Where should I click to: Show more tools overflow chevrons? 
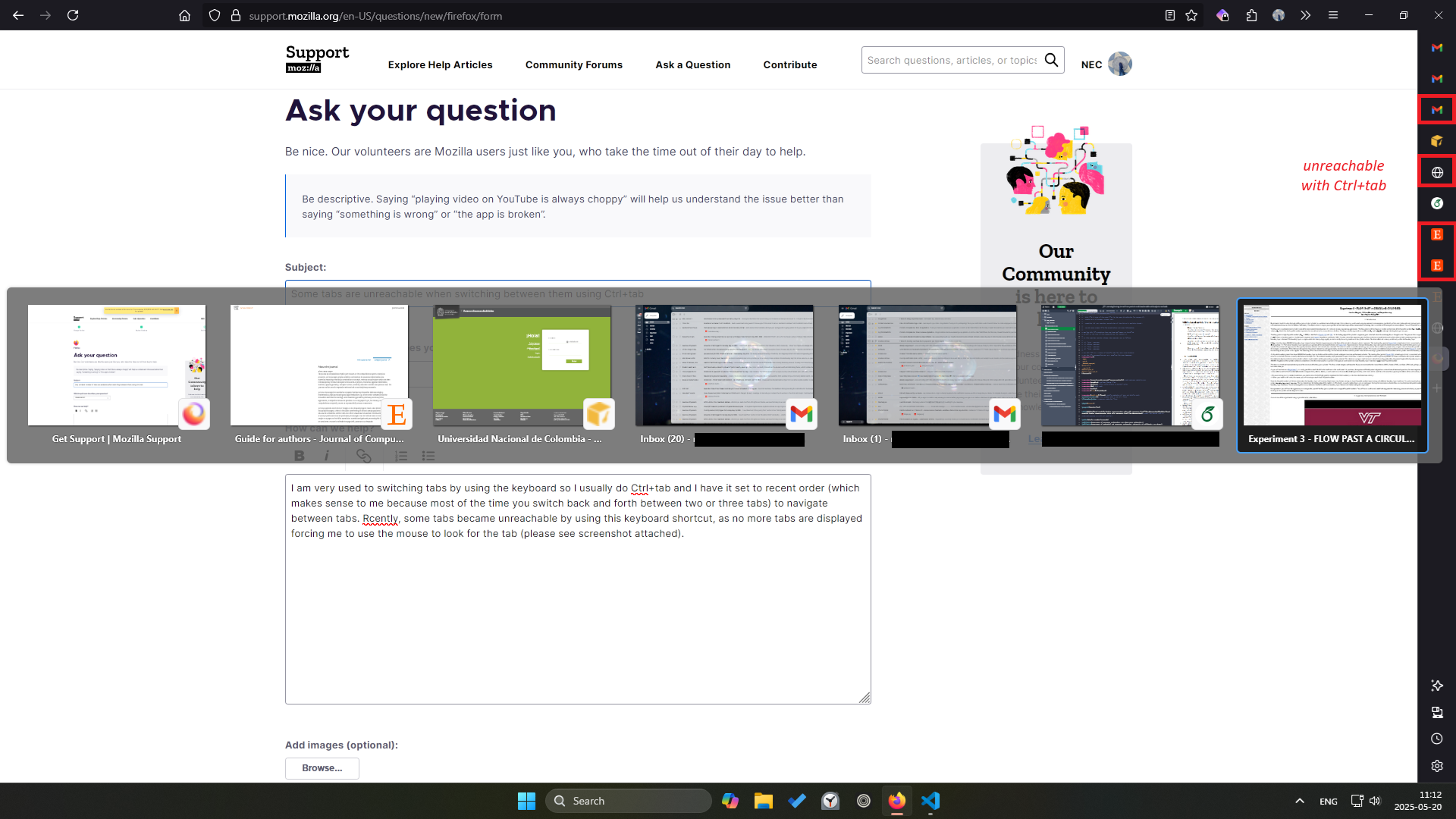point(1305,15)
